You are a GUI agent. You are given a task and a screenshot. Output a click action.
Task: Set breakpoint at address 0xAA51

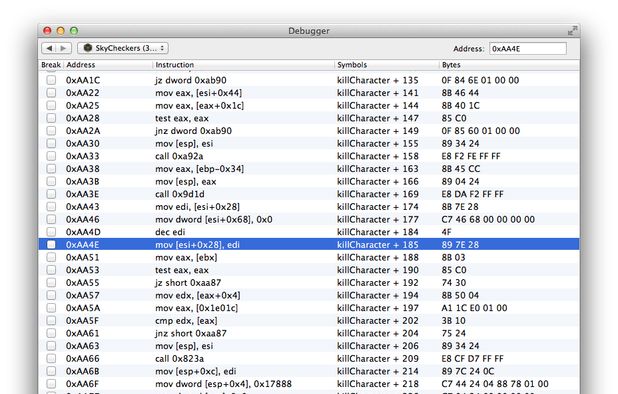pos(51,257)
